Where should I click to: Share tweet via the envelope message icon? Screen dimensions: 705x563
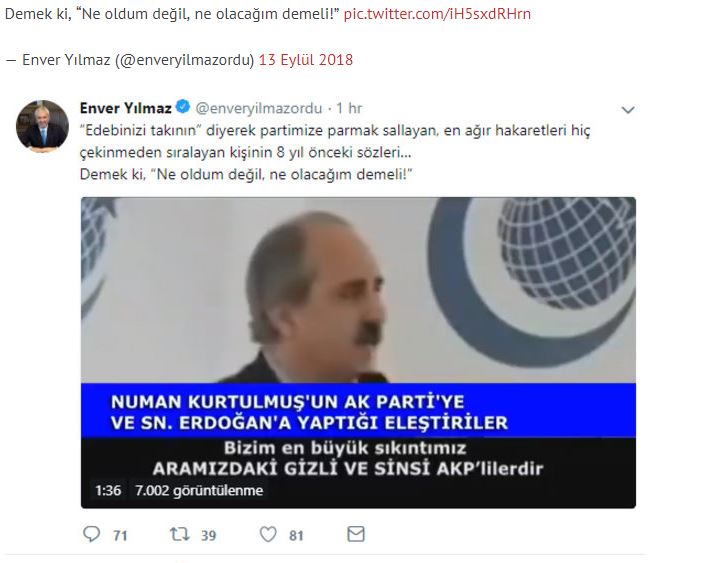point(356,534)
